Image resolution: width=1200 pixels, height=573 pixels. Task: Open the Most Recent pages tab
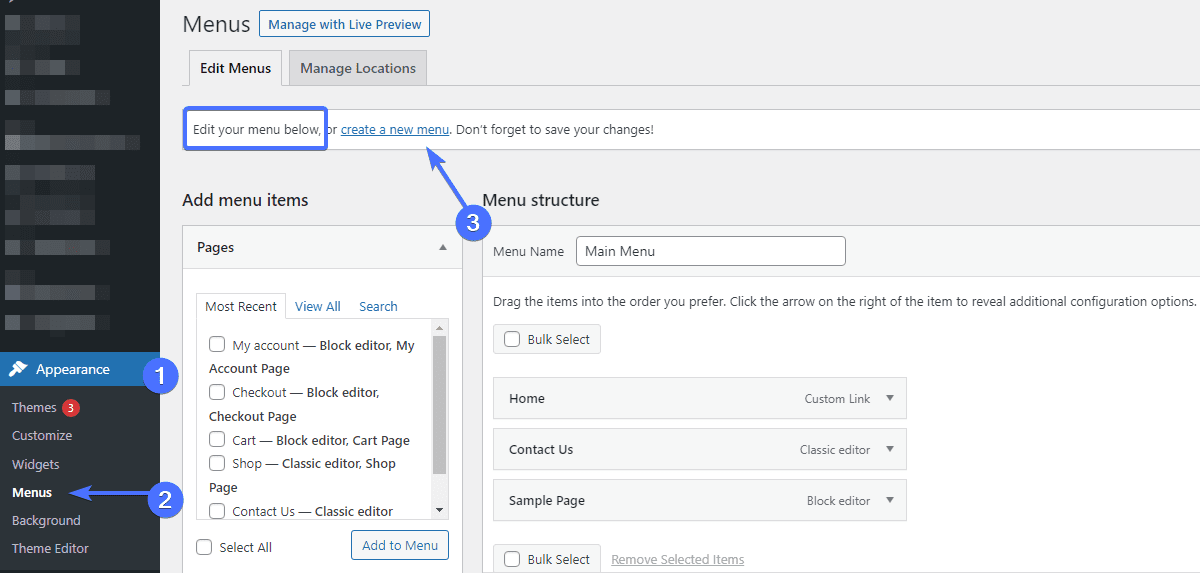[241, 306]
